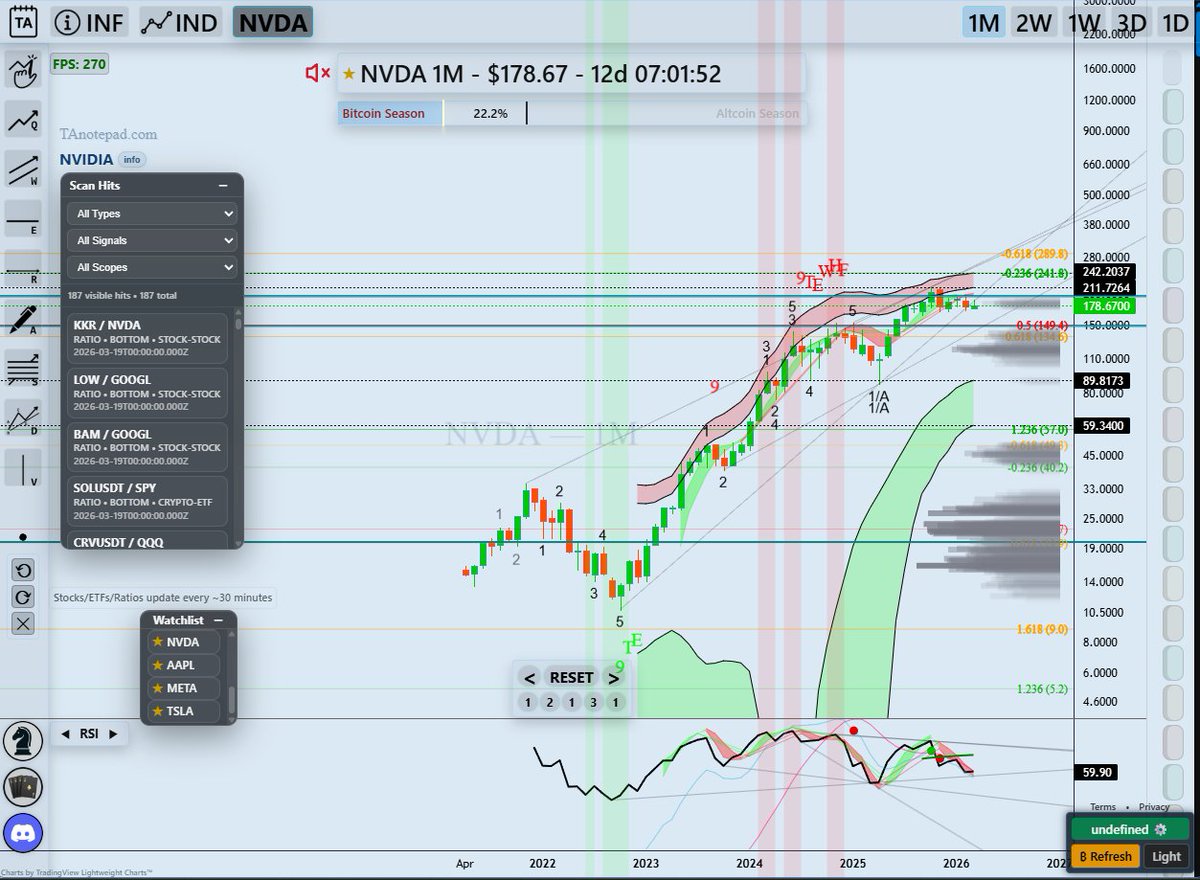Collapse the Scan Hits panel
This screenshot has height=880, width=1200.
click(223, 186)
